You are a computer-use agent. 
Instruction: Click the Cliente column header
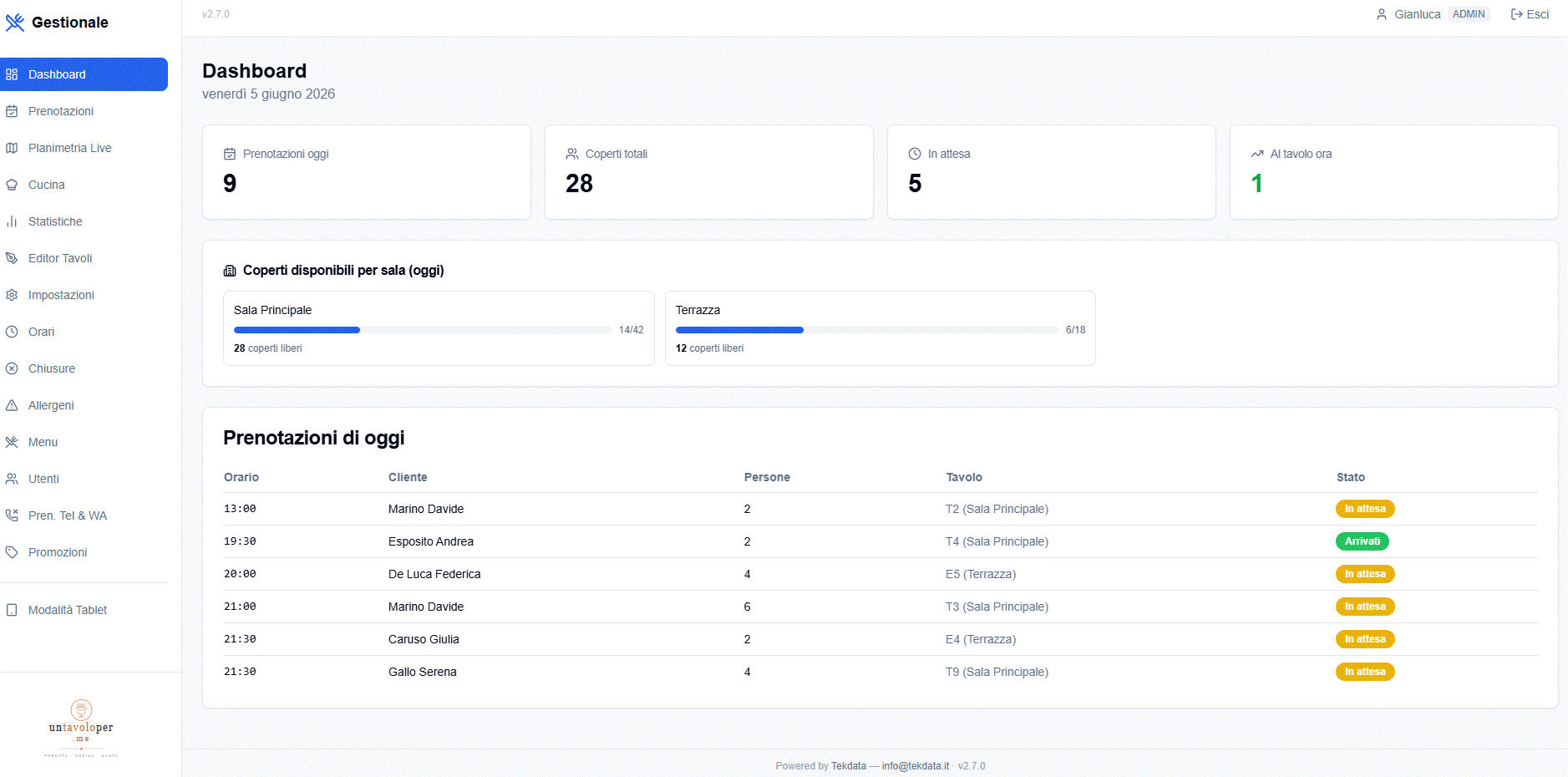point(408,477)
